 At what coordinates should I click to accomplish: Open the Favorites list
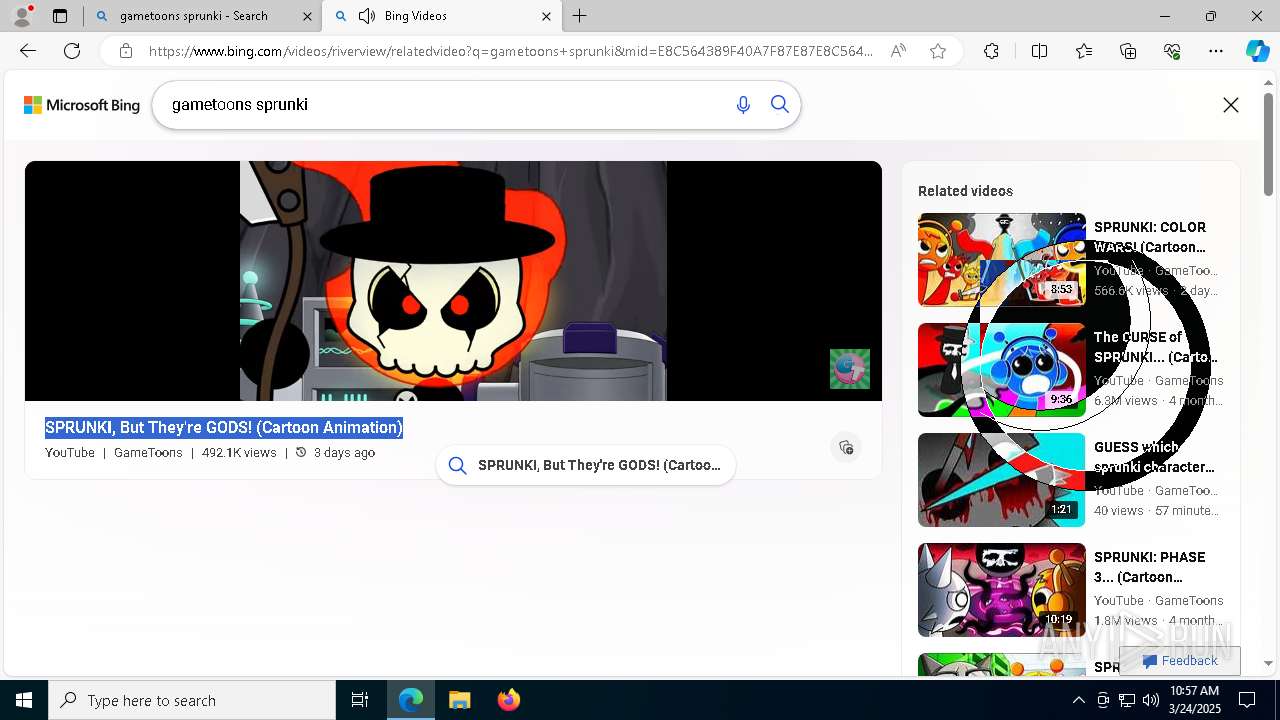(x=1084, y=51)
